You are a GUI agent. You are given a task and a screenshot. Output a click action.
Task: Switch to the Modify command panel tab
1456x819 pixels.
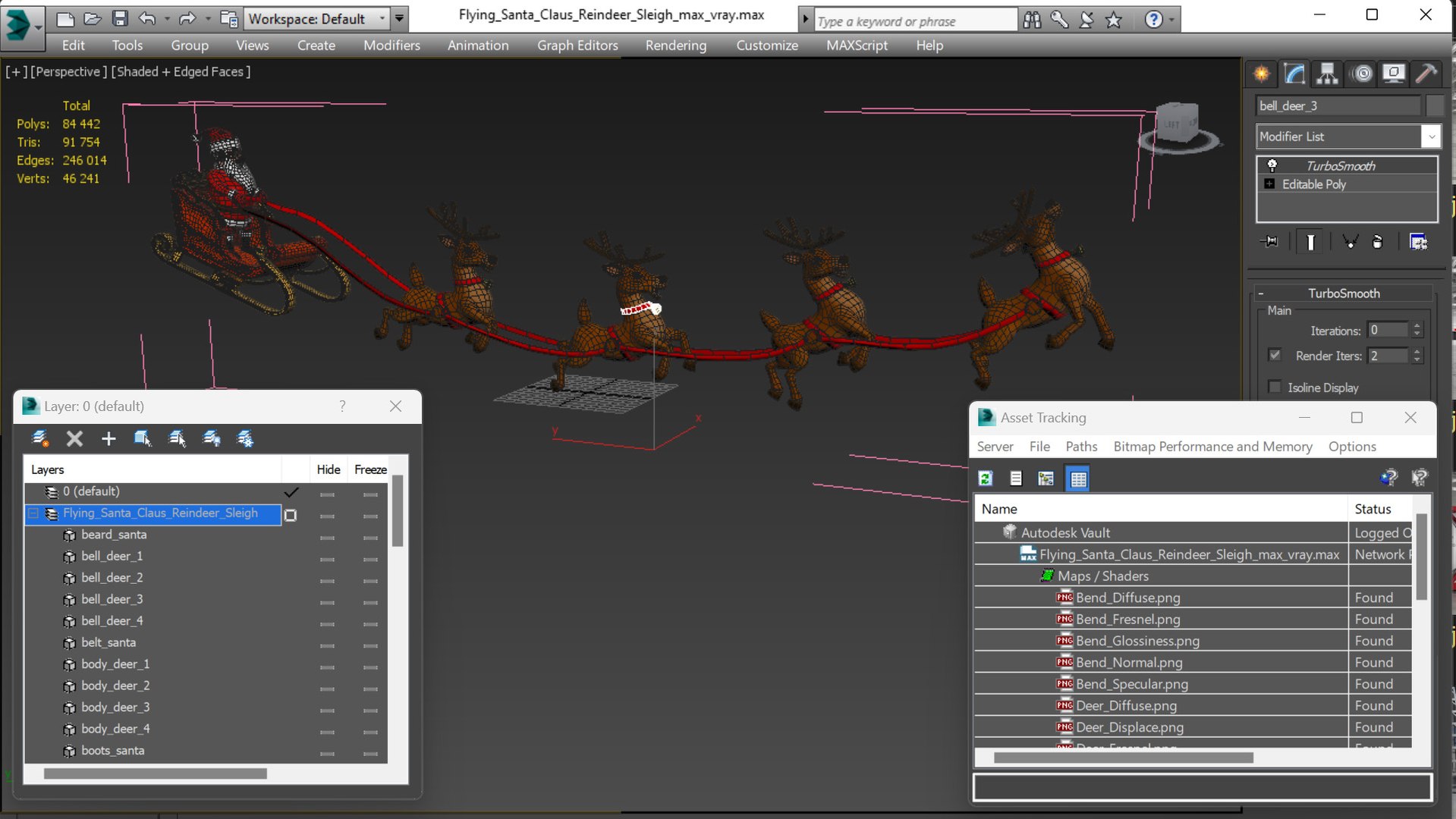tap(1294, 74)
